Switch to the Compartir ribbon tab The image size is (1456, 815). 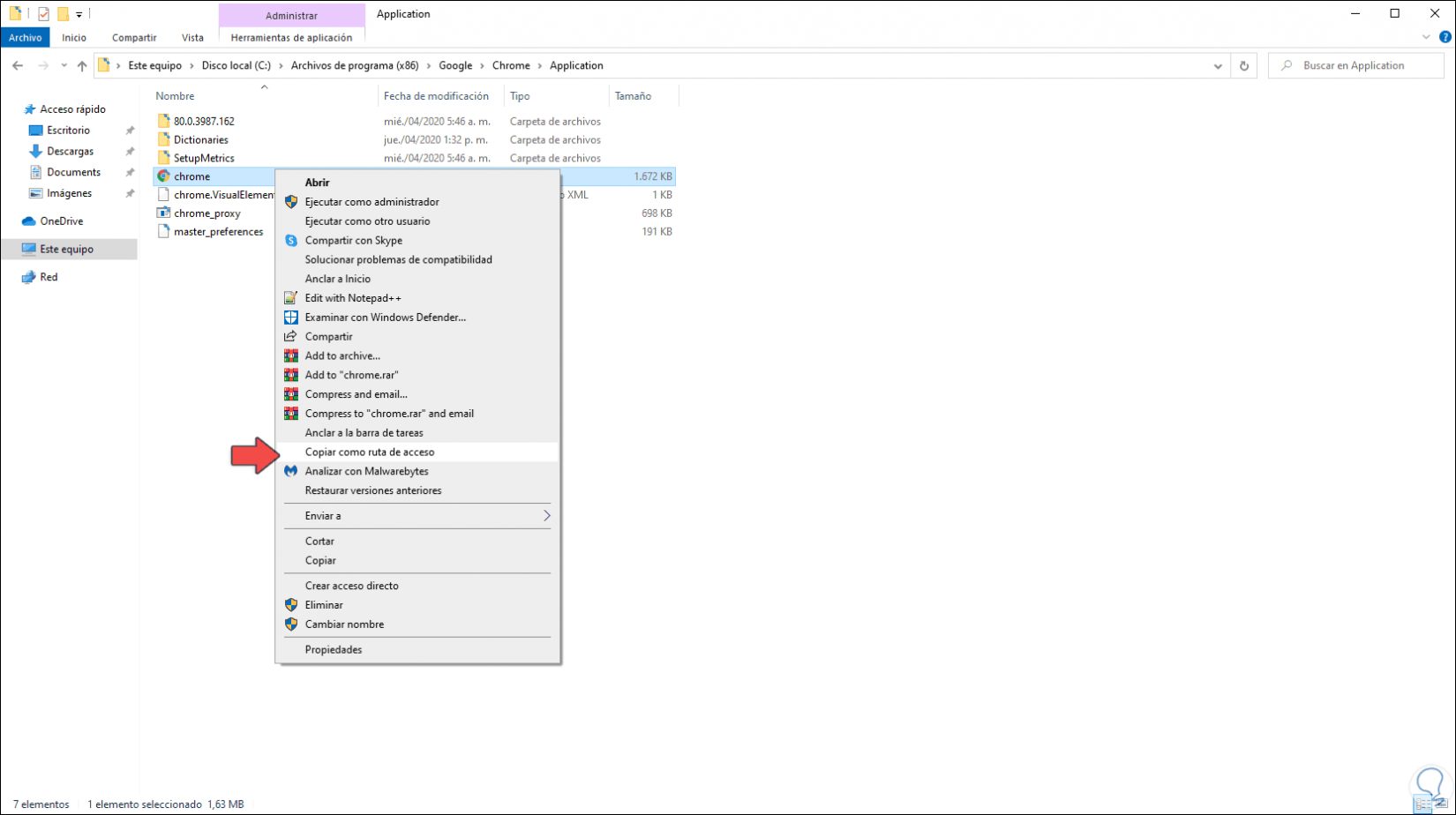[x=134, y=38]
